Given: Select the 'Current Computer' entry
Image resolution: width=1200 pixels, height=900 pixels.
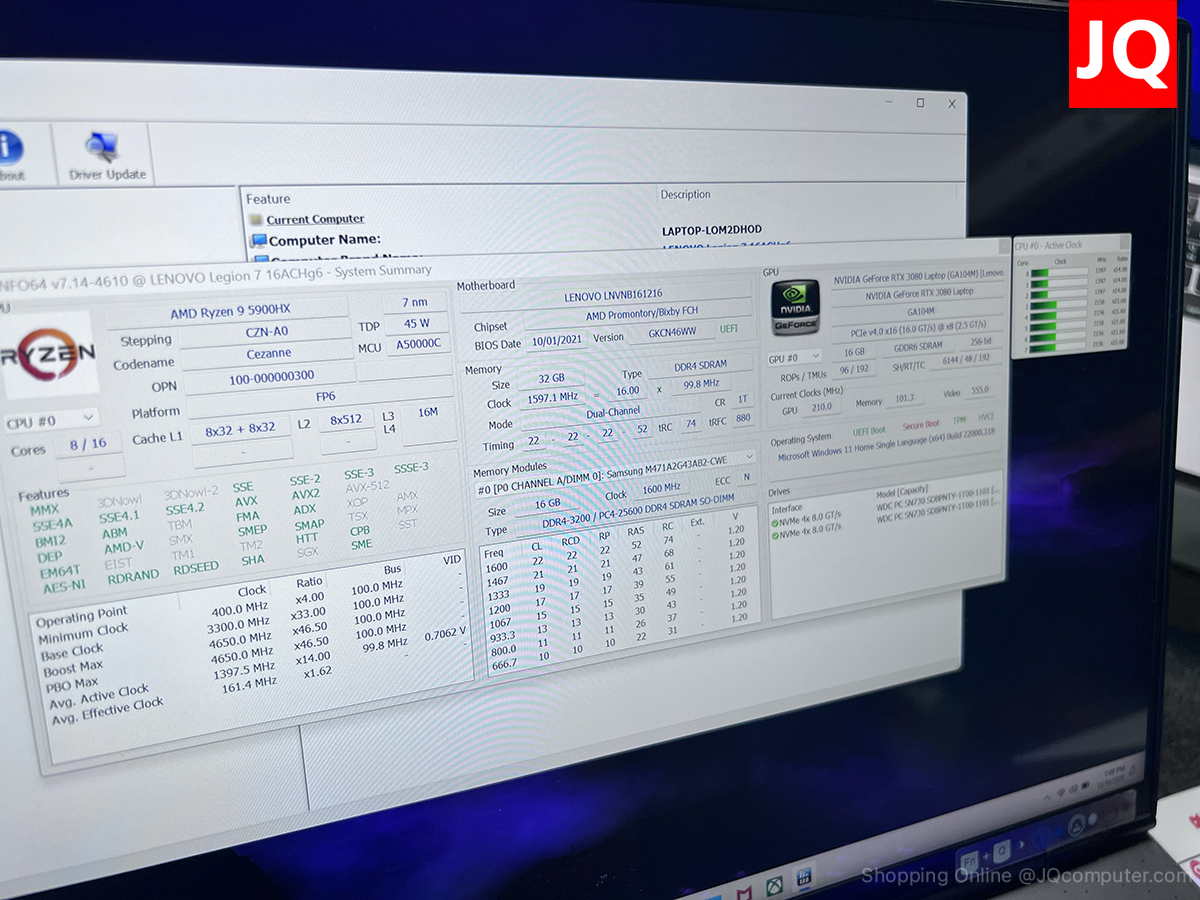Looking at the screenshot, I should coord(315,219).
